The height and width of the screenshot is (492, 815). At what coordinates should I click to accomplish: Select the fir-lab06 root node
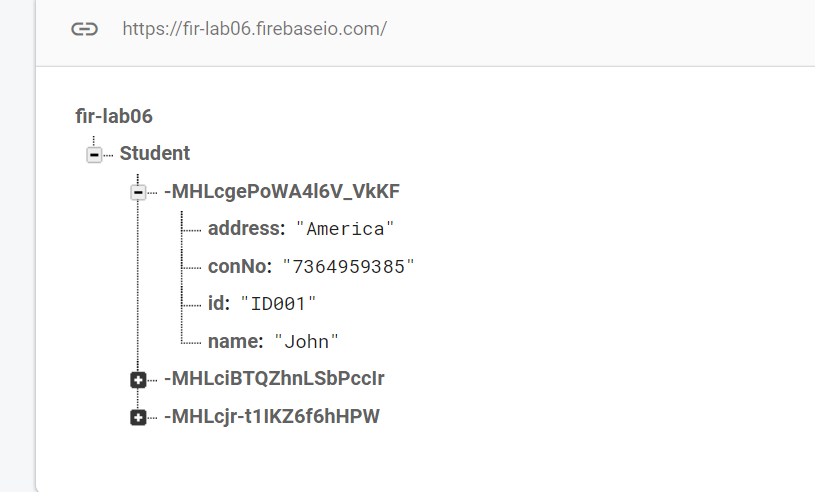click(x=114, y=116)
